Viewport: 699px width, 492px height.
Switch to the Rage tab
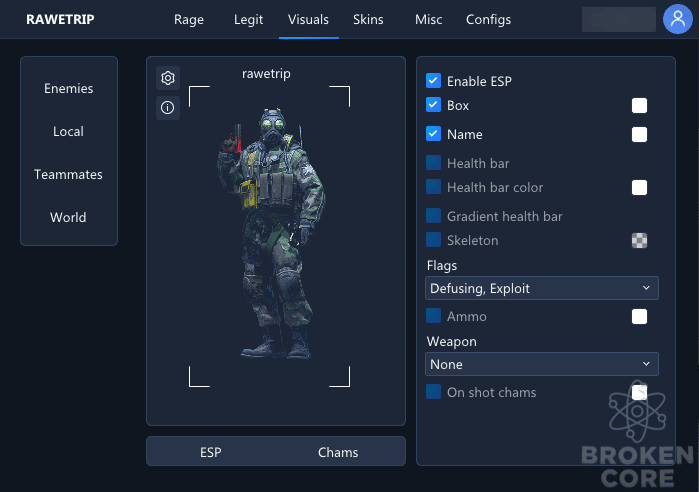[189, 20]
